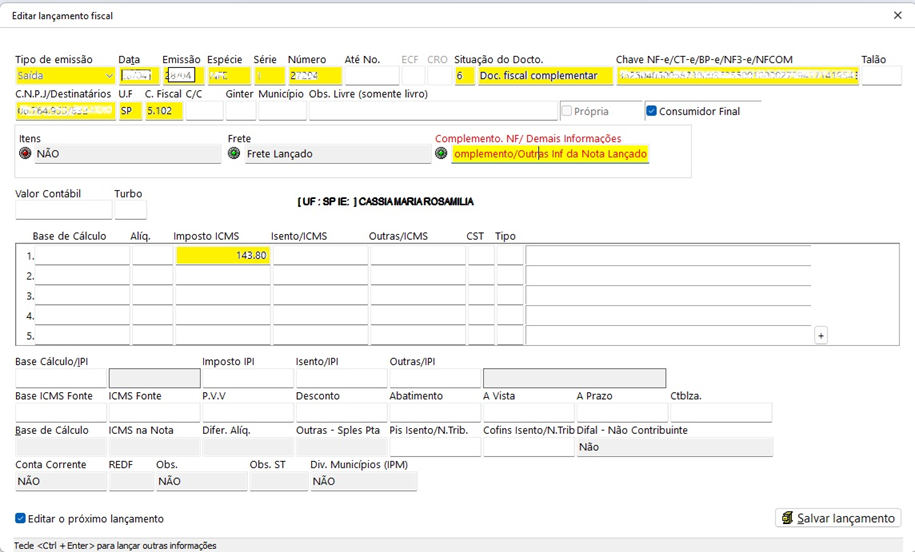Open the Tipo de emissão dropdown
915x552 pixels.
tap(65, 76)
